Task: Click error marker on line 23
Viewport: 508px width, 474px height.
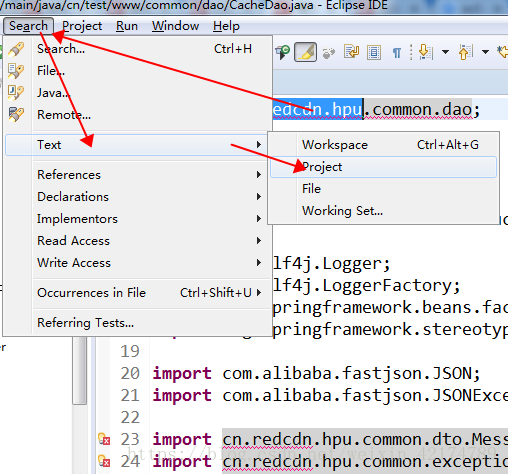Action: (x=104, y=439)
